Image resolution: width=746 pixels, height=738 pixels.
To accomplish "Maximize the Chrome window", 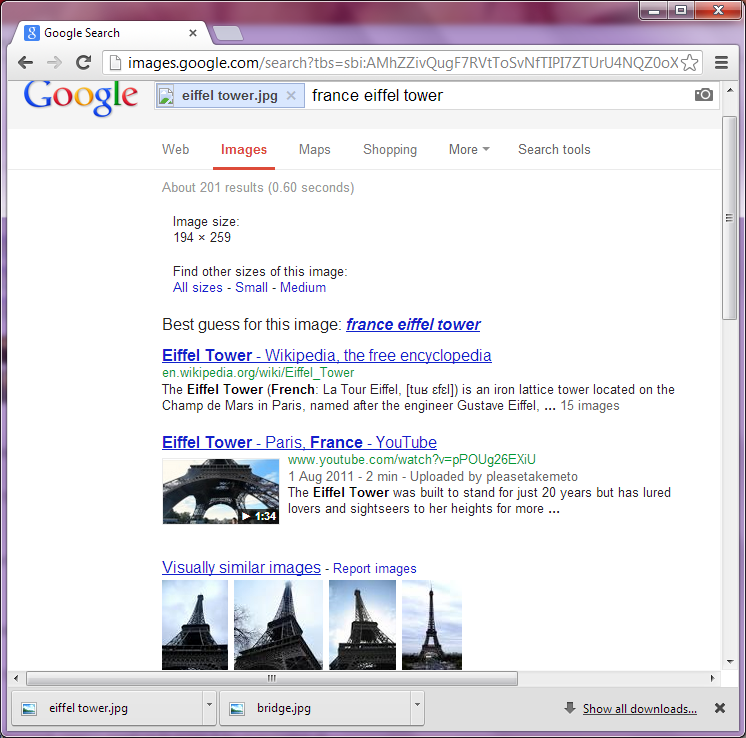I will [x=681, y=10].
